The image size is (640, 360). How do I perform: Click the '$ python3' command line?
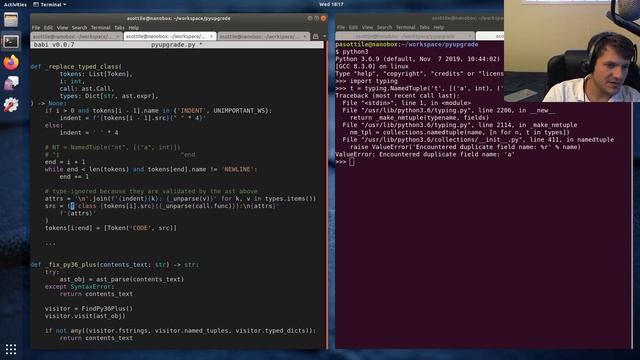pos(352,52)
